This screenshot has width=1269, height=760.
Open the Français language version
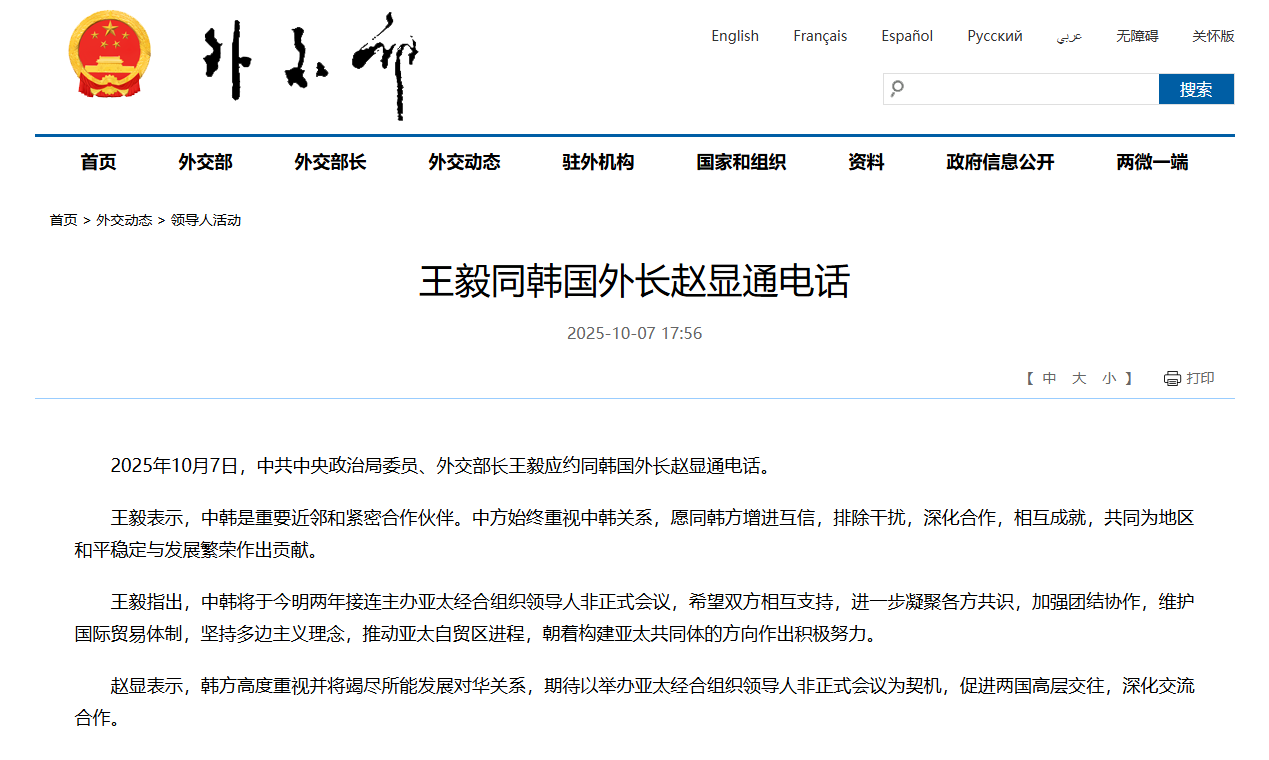[x=820, y=36]
